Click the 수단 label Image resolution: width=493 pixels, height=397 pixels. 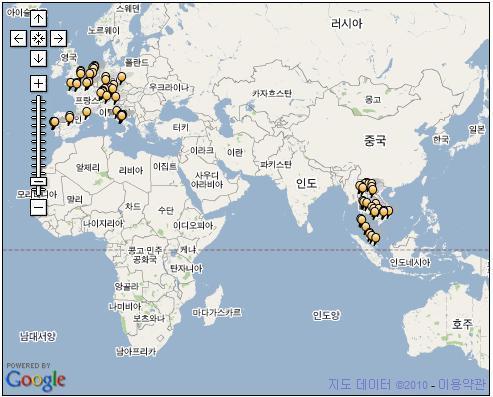166,210
